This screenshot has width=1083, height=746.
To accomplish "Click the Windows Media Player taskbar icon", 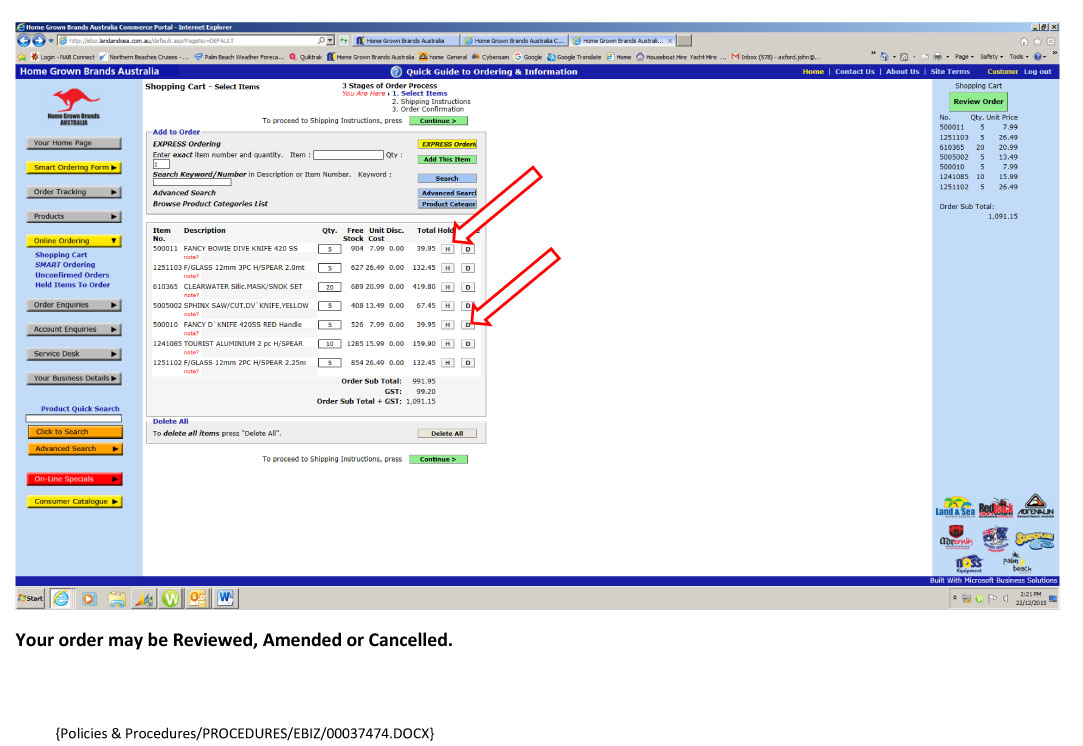I will pos(88,598).
